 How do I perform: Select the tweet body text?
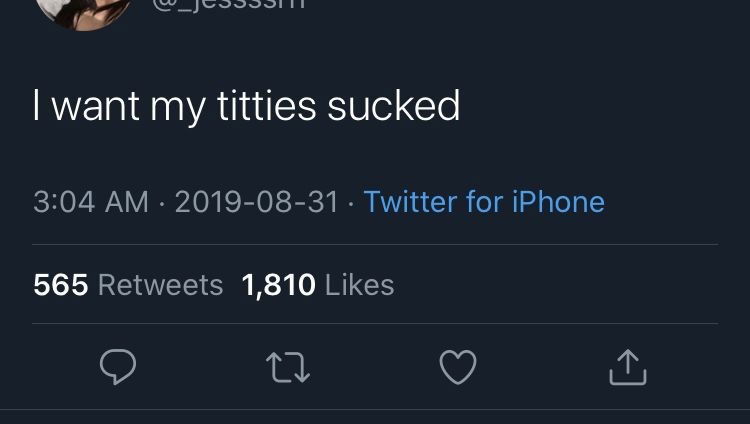pos(246,107)
